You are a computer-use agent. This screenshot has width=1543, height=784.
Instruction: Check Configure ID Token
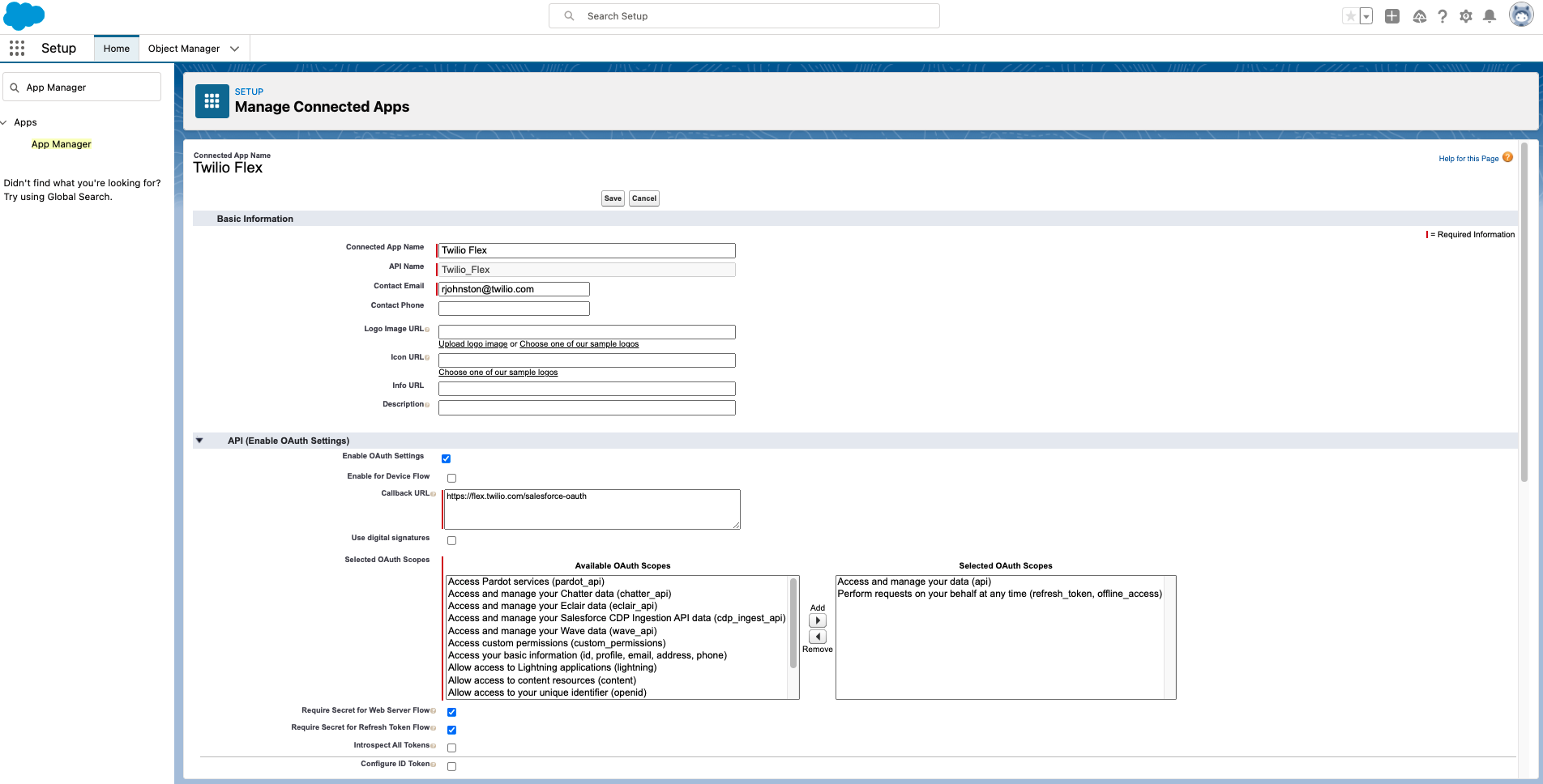point(451,766)
